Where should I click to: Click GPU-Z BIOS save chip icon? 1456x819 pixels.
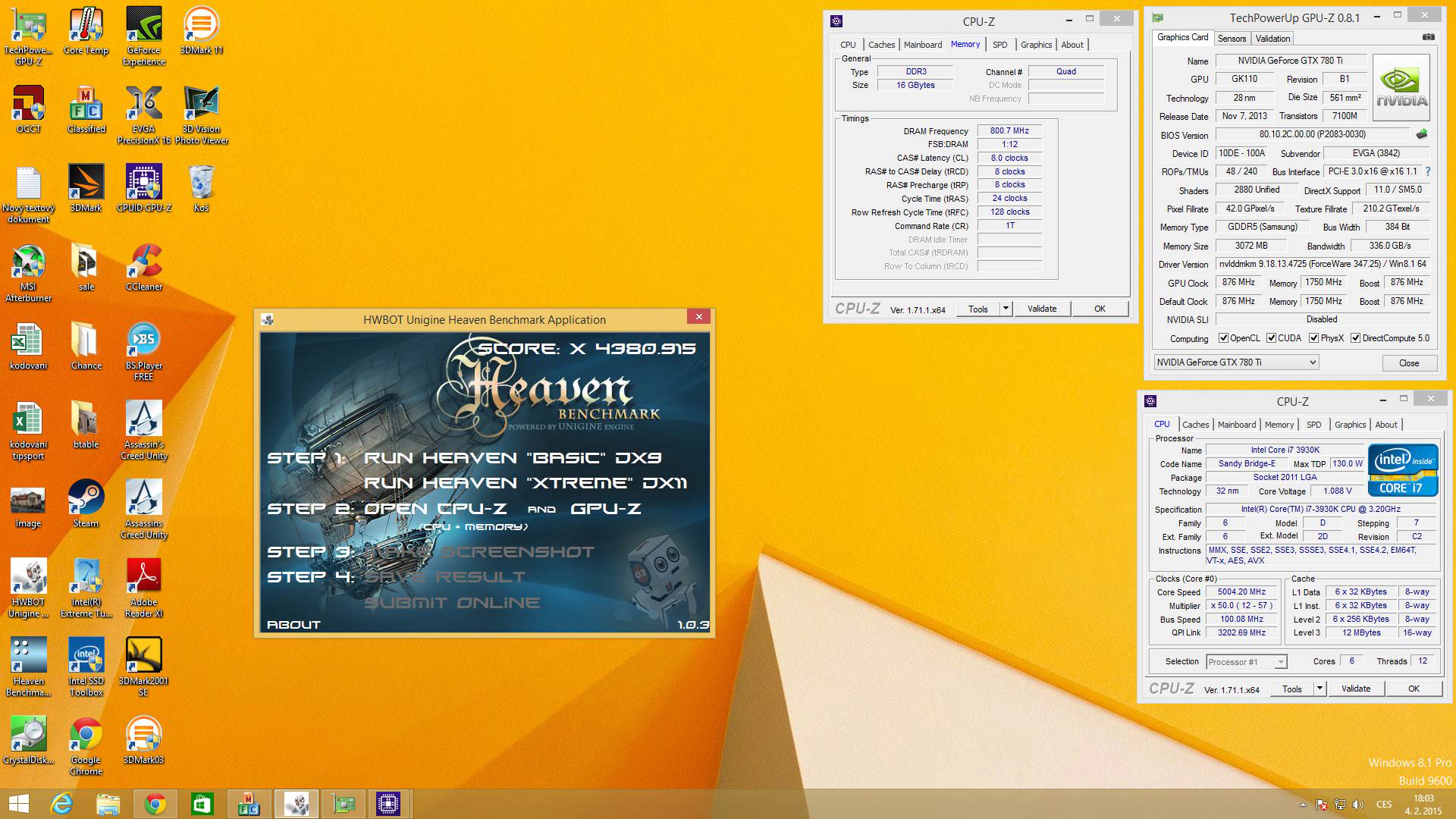coord(1422,134)
